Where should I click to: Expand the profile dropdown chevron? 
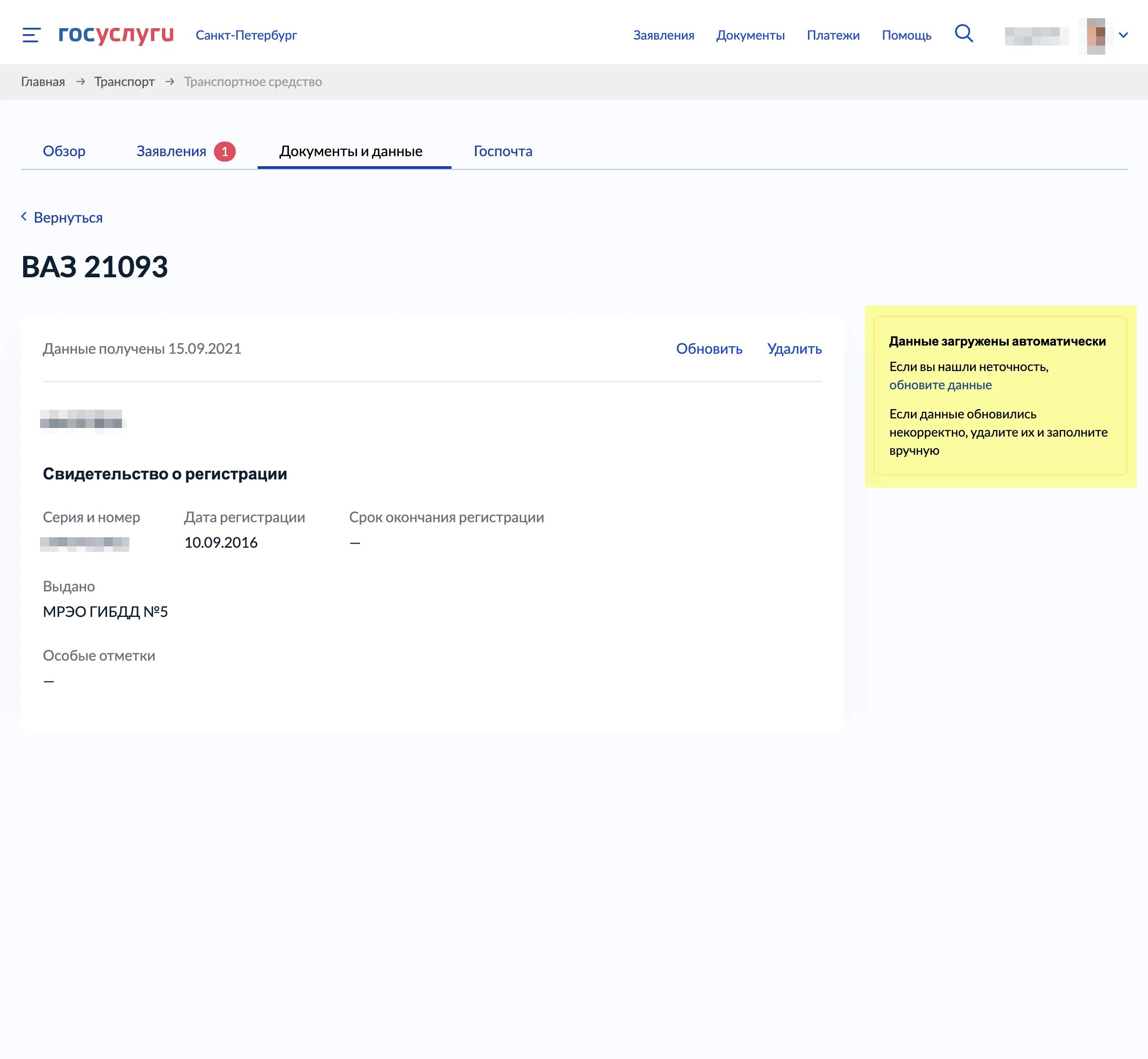[x=1123, y=36]
